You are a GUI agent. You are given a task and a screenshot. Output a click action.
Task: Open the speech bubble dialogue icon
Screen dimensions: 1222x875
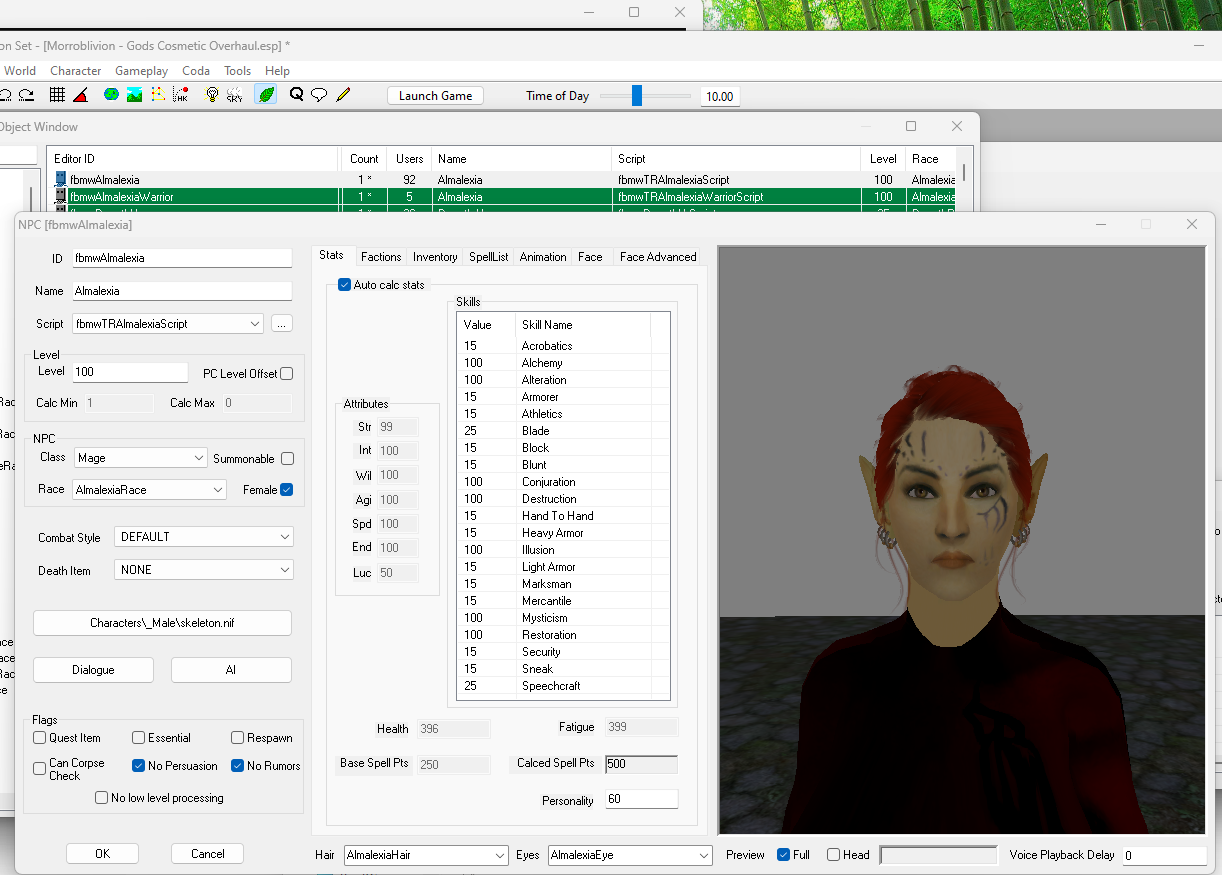click(319, 95)
